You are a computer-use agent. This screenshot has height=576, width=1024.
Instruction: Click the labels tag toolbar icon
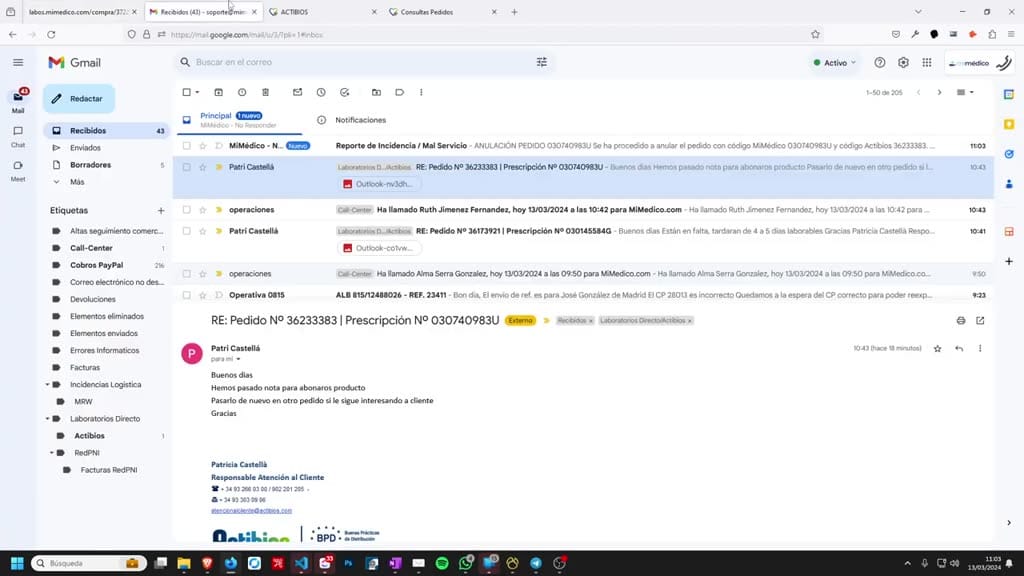[x=400, y=93]
